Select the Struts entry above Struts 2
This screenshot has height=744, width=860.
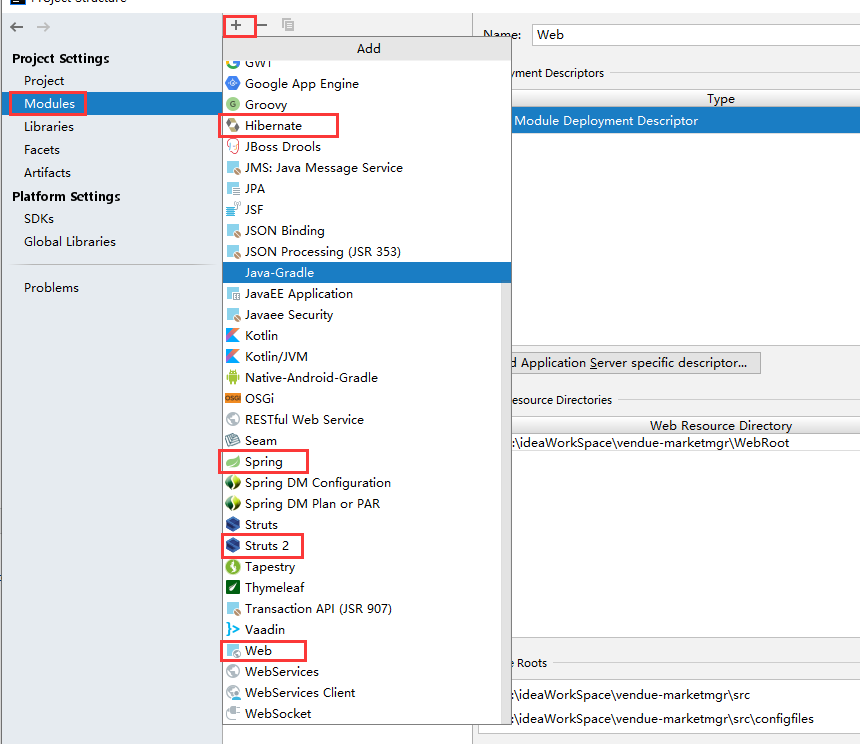click(x=362, y=525)
